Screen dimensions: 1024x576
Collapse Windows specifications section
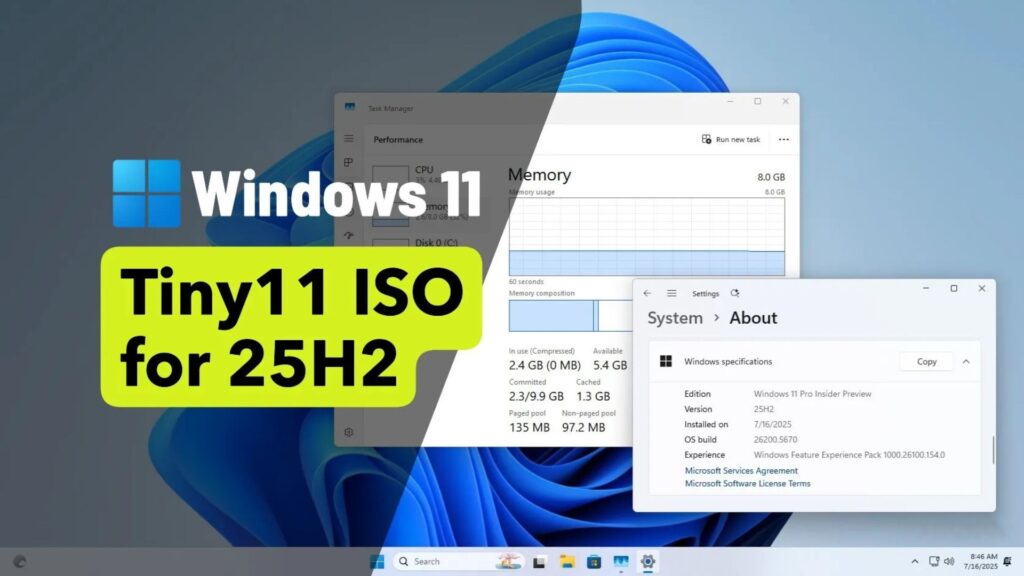(966, 361)
